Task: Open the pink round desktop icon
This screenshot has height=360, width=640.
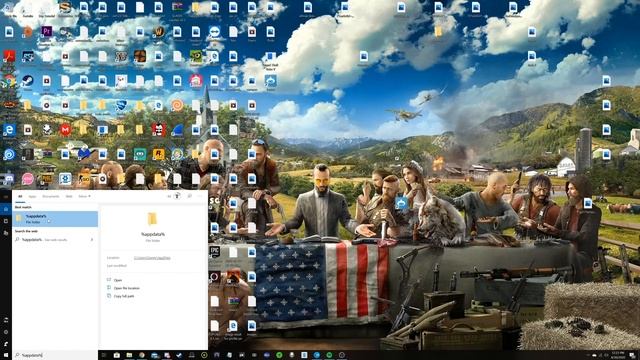Action: click(x=27, y=179)
